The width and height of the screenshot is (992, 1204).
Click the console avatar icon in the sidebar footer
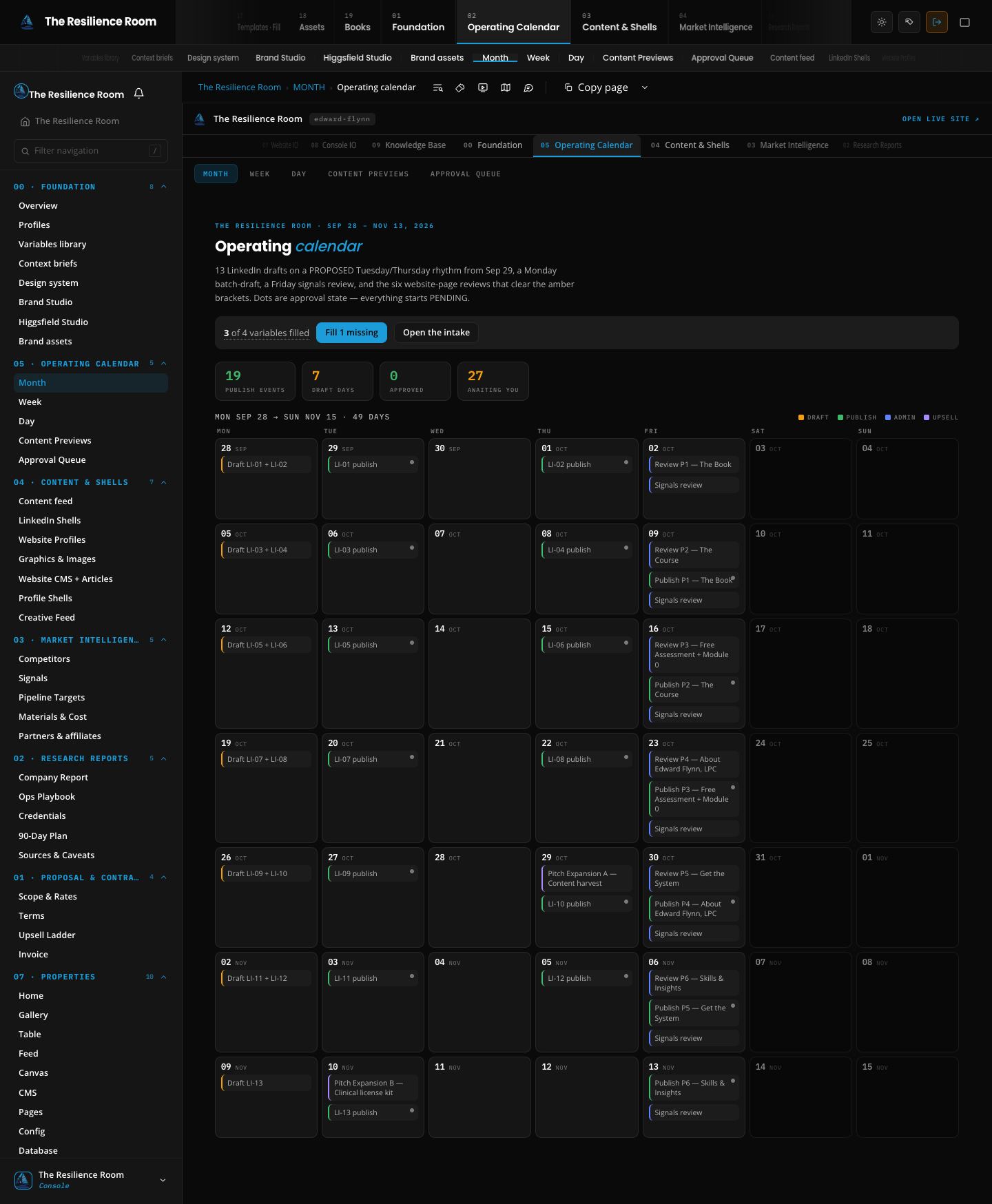pos(23,1180)
